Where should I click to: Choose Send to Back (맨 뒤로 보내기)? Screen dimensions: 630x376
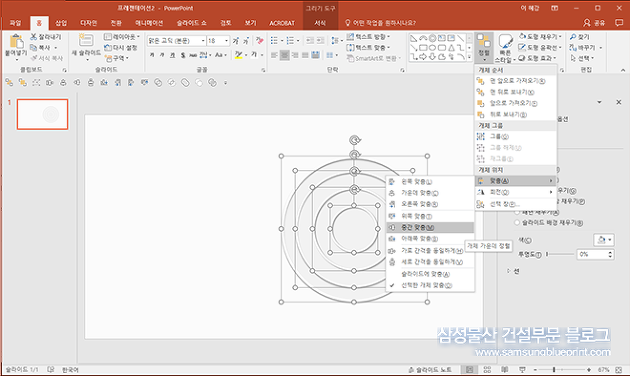click(516, 92)
